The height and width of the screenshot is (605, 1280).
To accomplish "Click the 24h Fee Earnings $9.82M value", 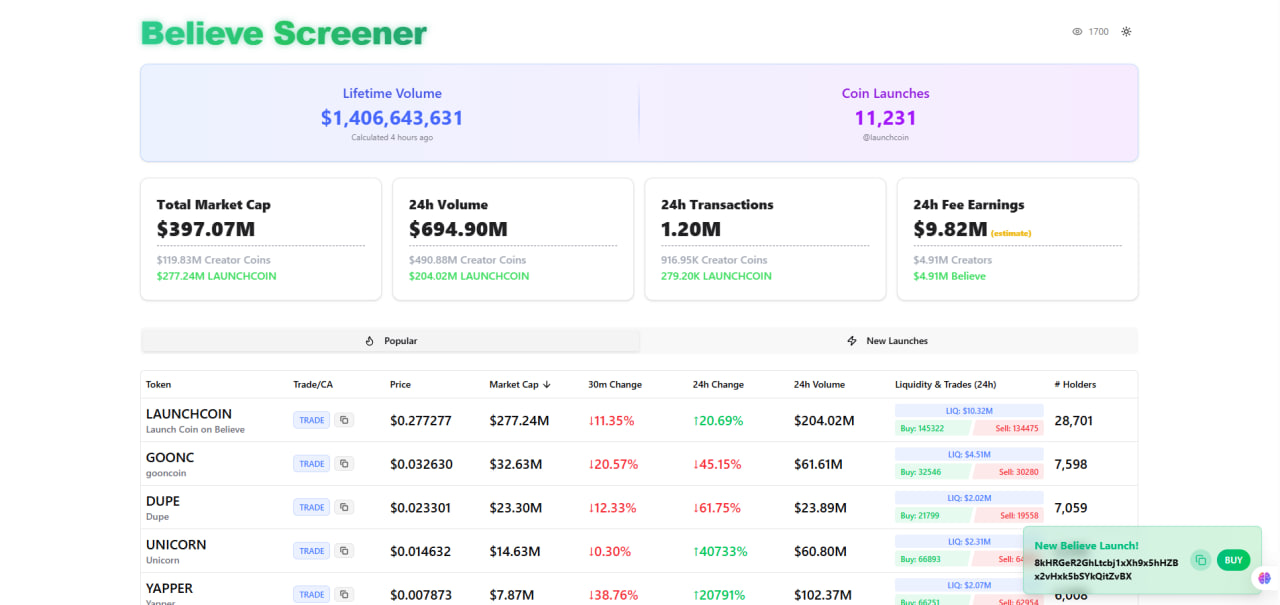I will point(950,229).
